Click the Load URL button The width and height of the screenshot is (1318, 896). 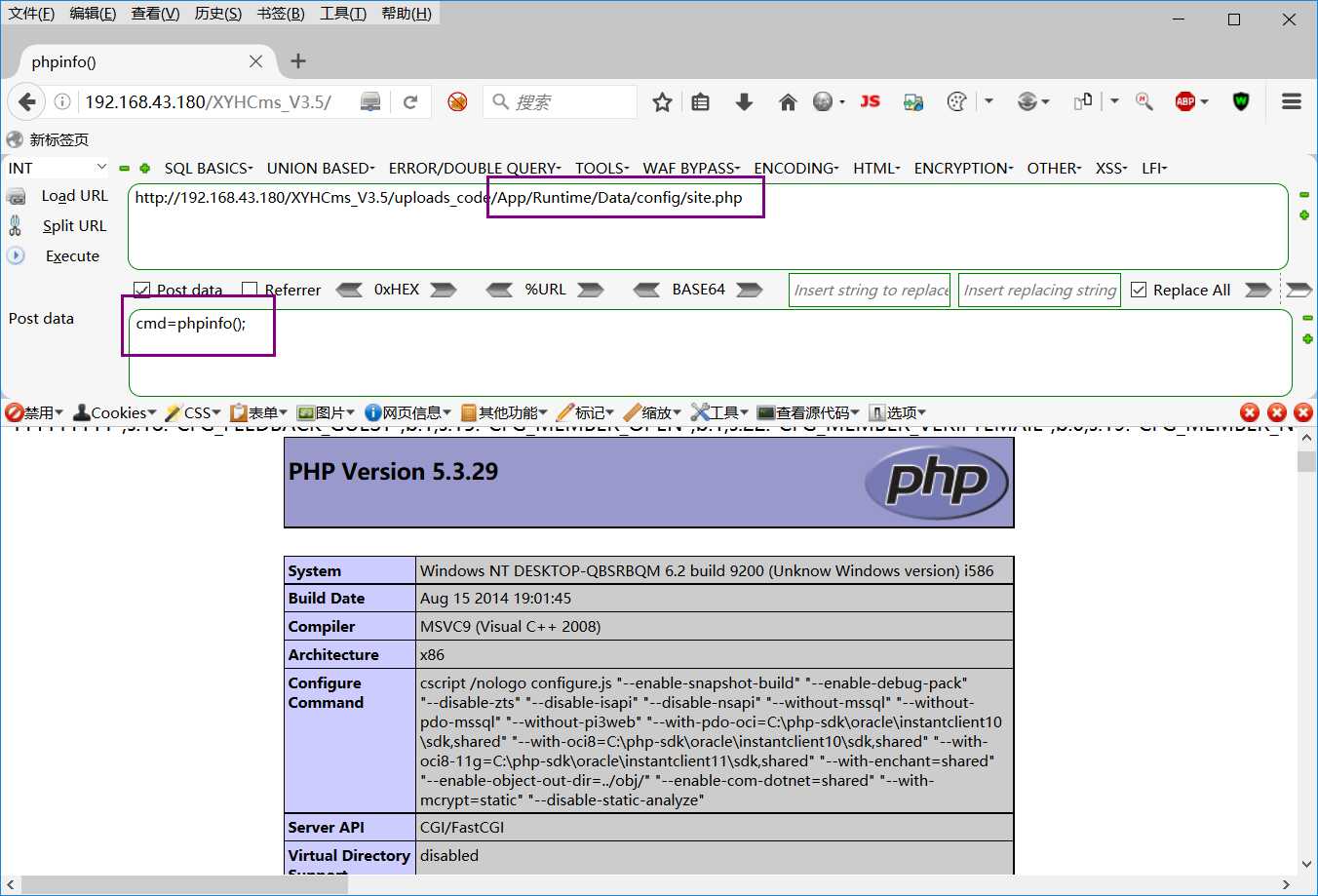tap(74, 196)
